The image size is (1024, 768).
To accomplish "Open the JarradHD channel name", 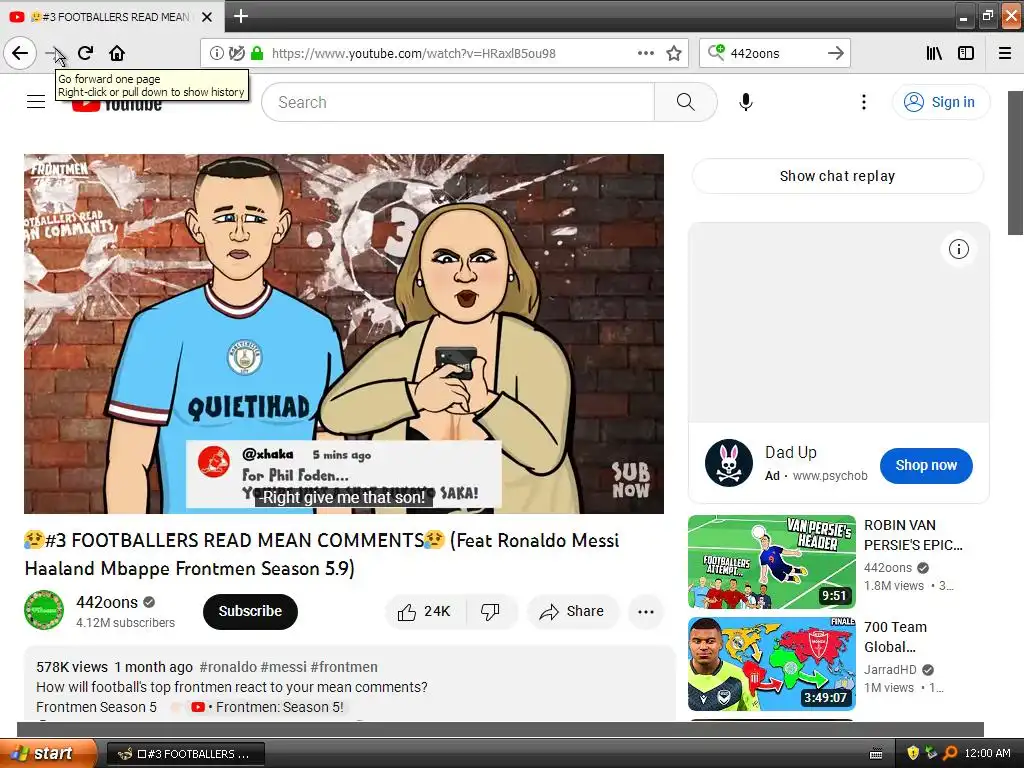I will 890,670.
